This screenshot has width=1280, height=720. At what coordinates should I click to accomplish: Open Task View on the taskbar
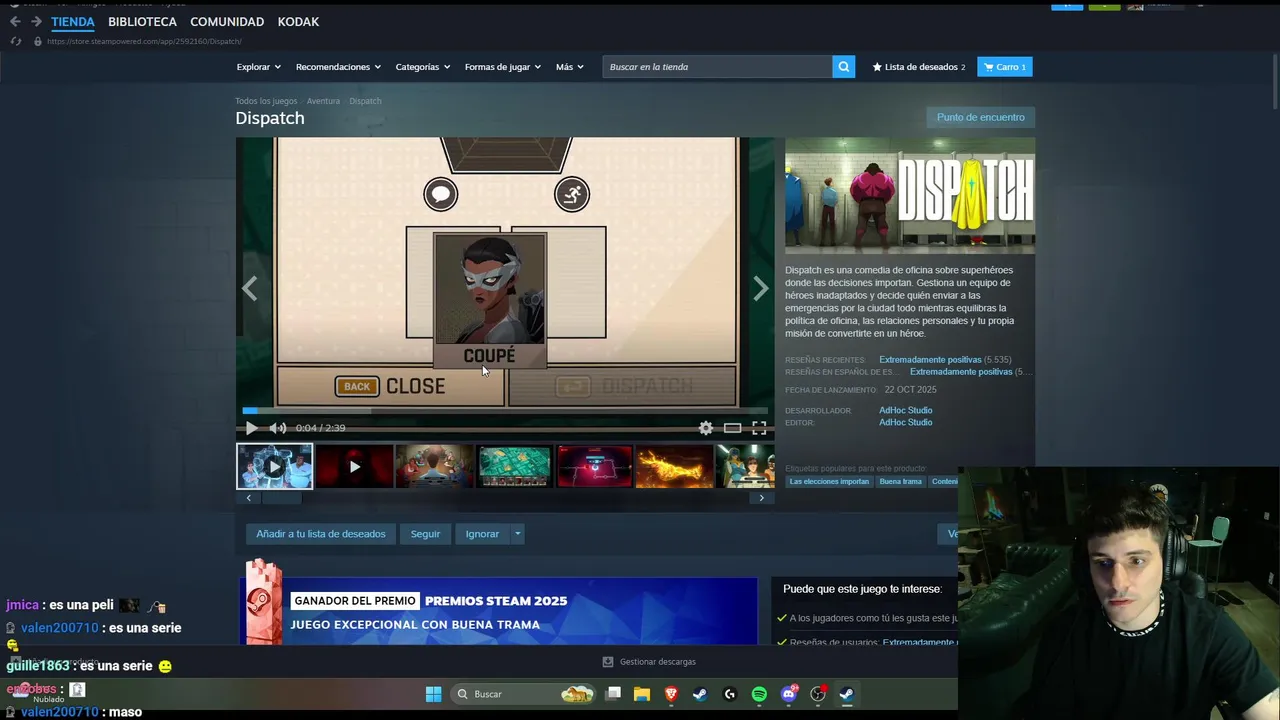tap(613, 694)
